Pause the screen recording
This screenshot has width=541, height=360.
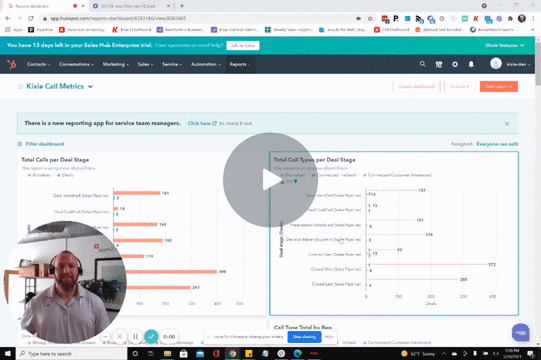coord(135,336)
